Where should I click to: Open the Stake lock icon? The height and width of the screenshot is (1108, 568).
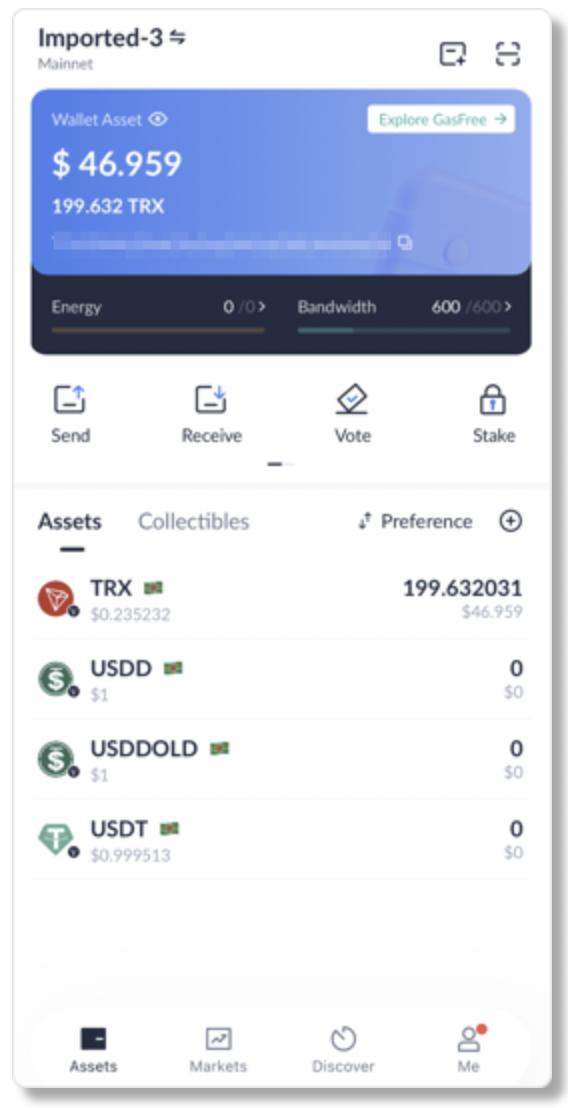click(x=493, y=400)
